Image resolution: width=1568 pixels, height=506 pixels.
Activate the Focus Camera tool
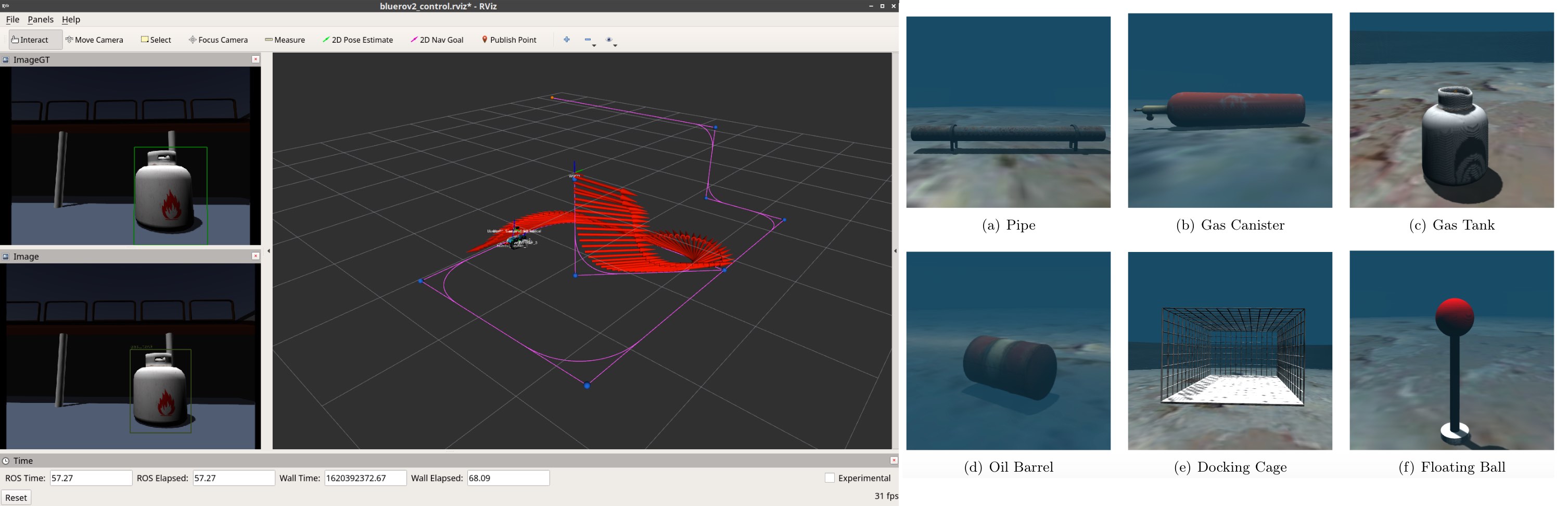[218, 40]
